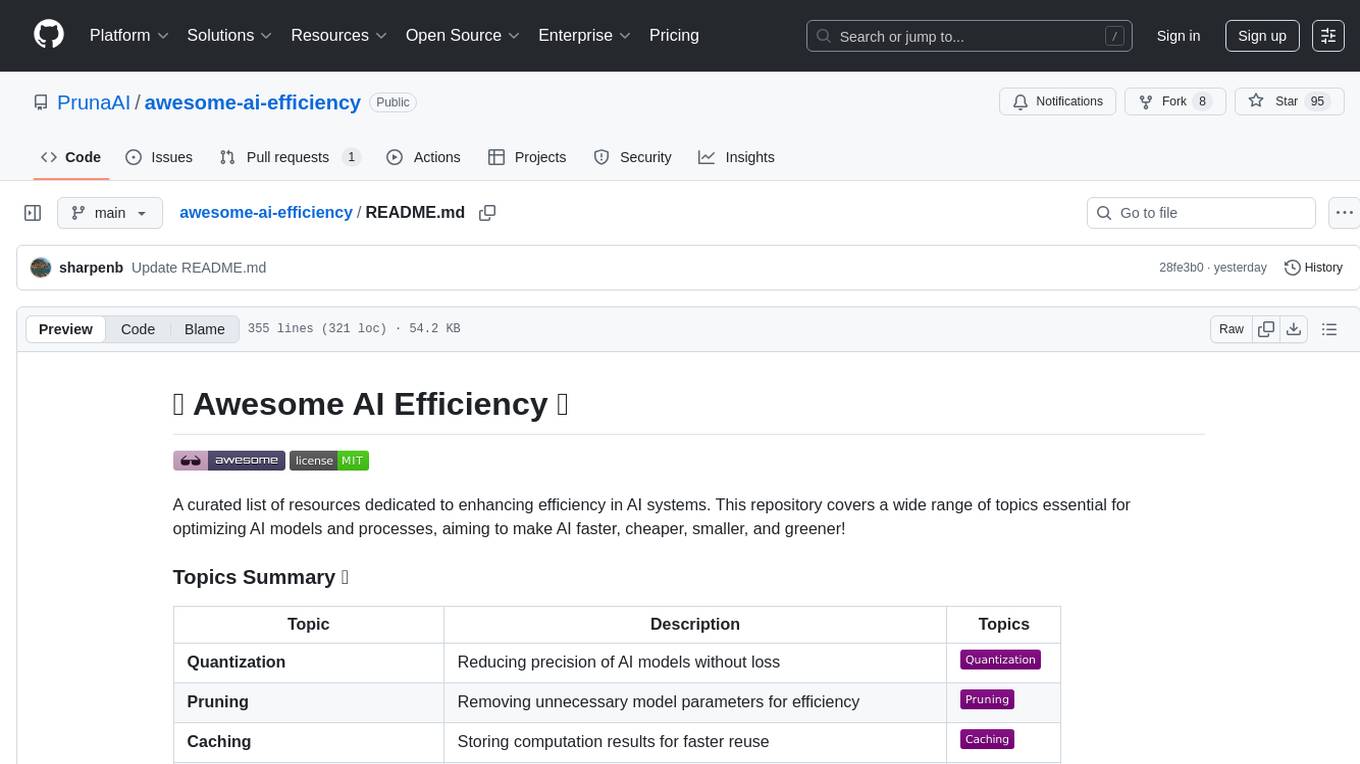Click the purple Caching topic badge
Screen dimensions: 1360x764
coord(987,740)
